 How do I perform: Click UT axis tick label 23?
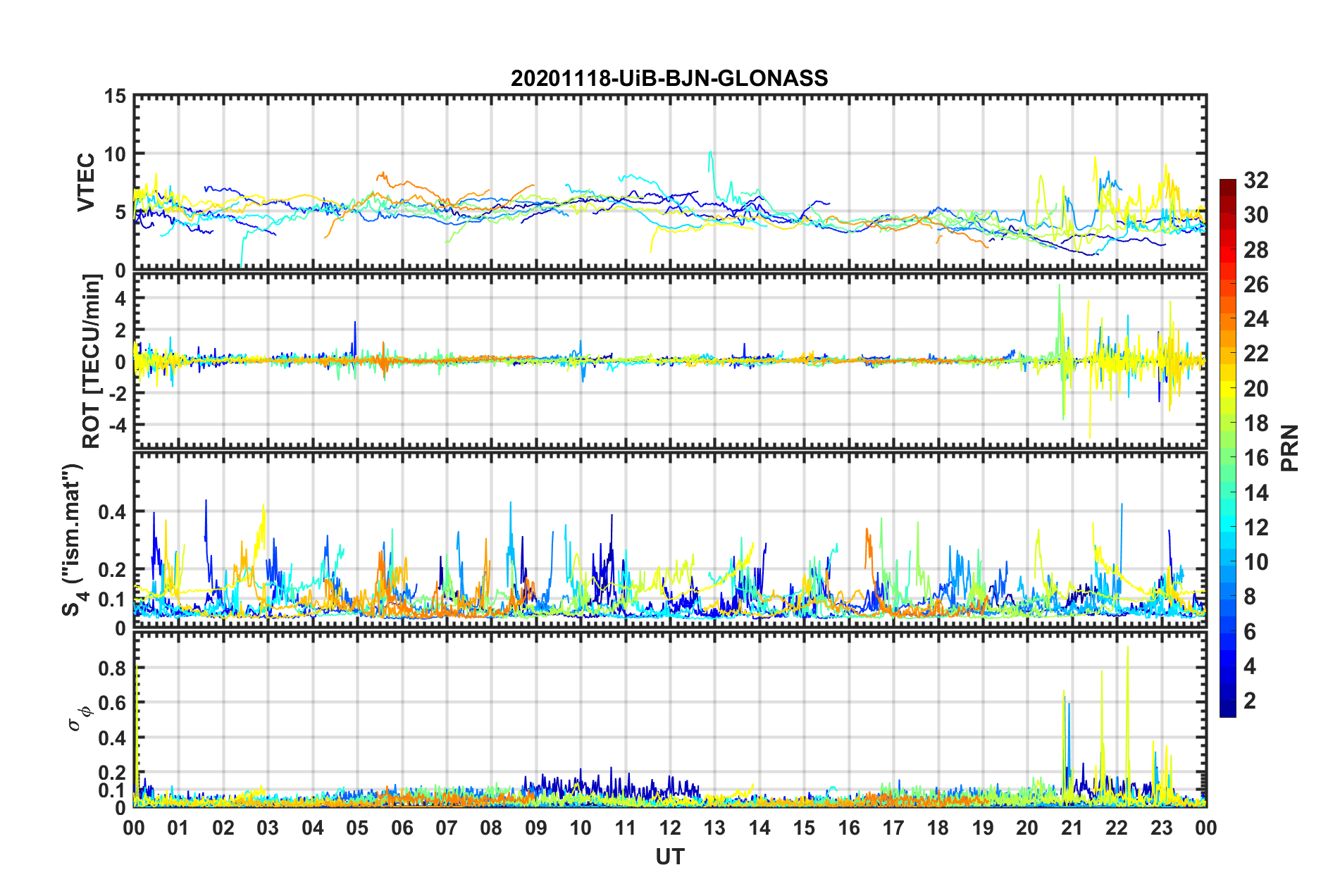click(1162, 828)
